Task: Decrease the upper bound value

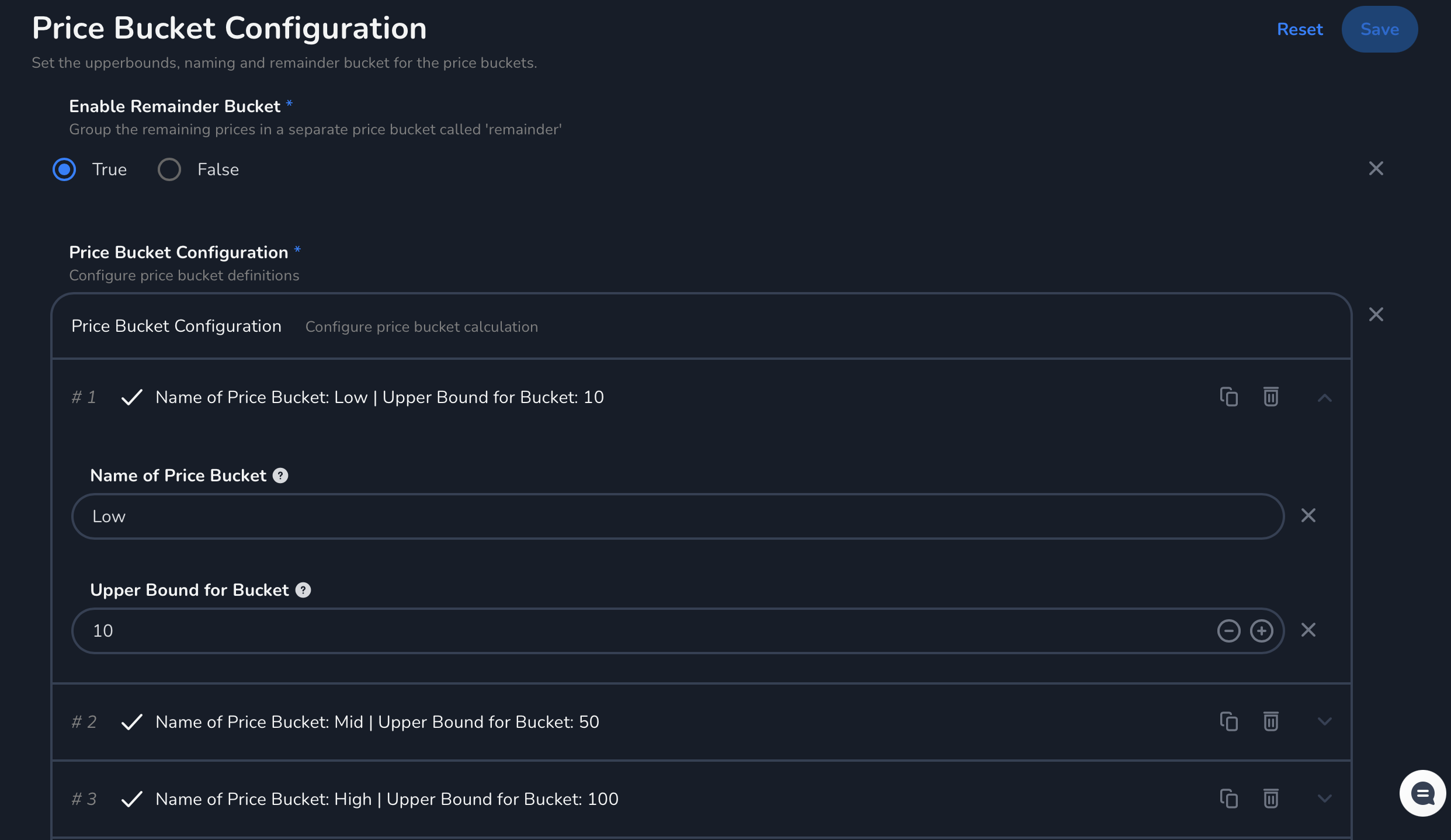Action: pos(1228,631)
